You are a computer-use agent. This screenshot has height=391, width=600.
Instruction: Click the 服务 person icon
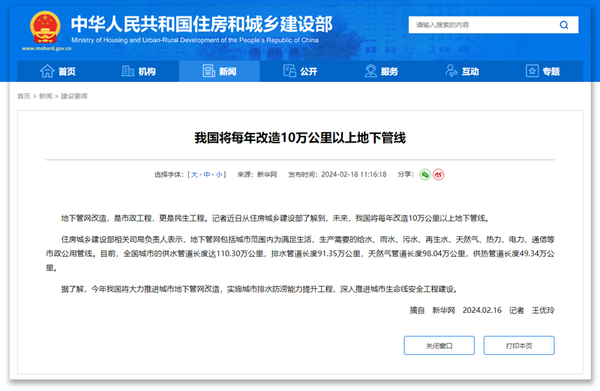(x=370, y=71)
